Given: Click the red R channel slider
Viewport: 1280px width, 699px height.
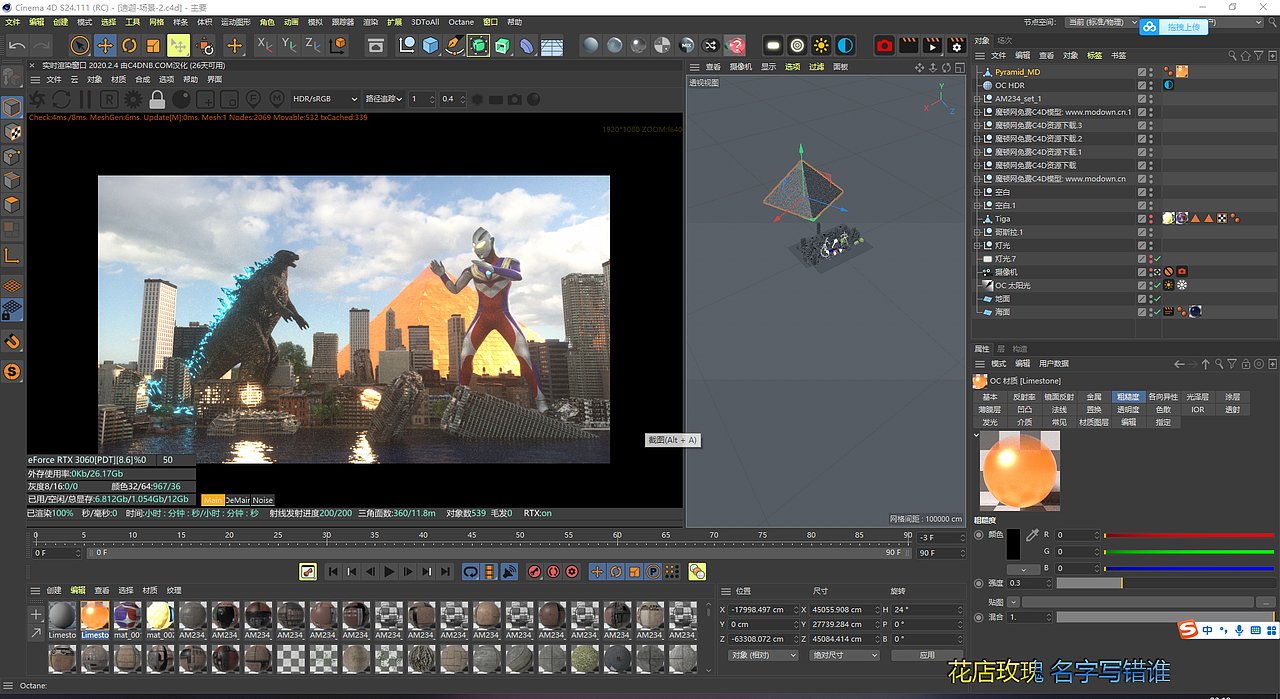Looking at the screenshot, I should click(1188, 535).
